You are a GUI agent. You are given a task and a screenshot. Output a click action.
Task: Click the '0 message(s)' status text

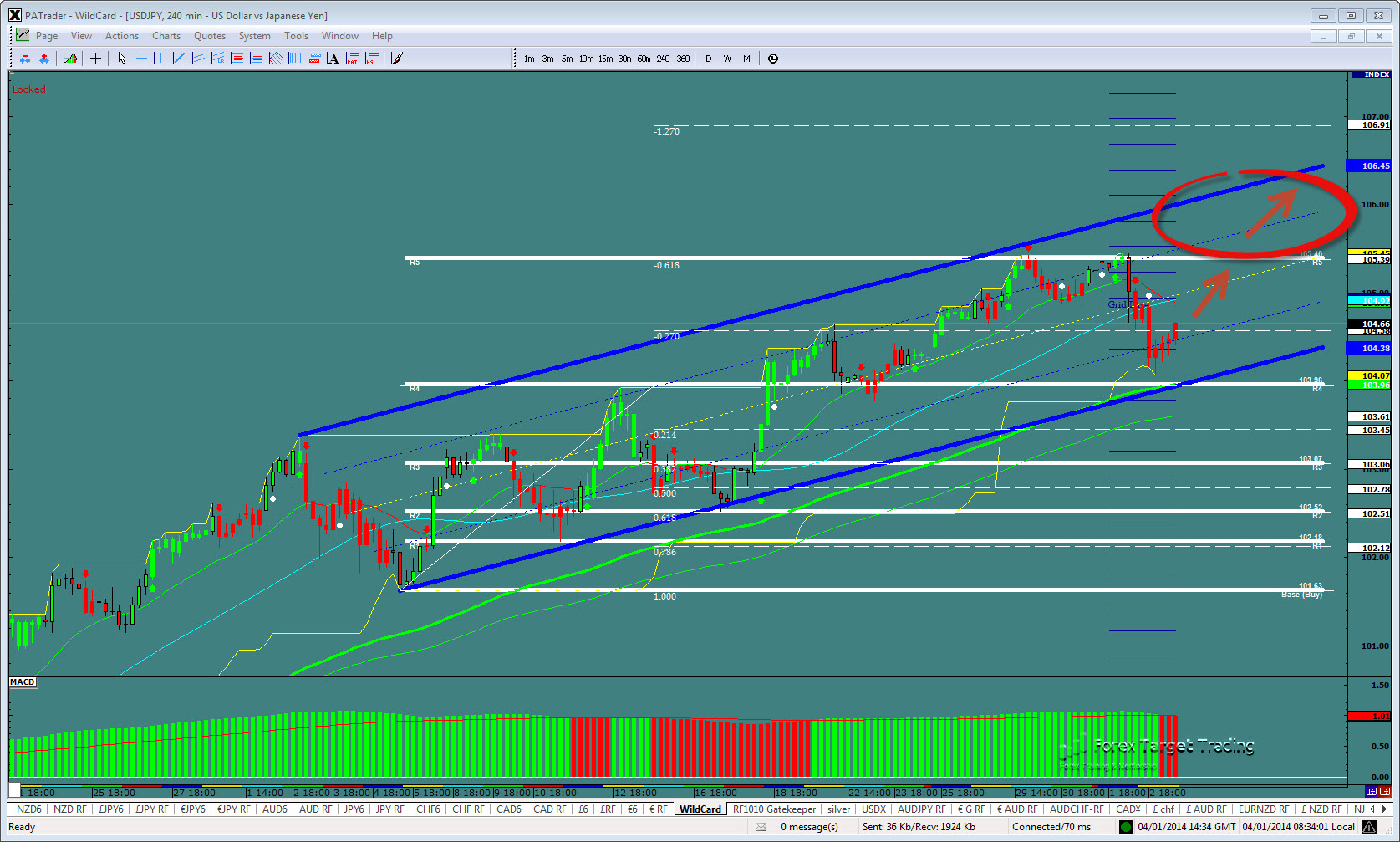click(809, 827)
